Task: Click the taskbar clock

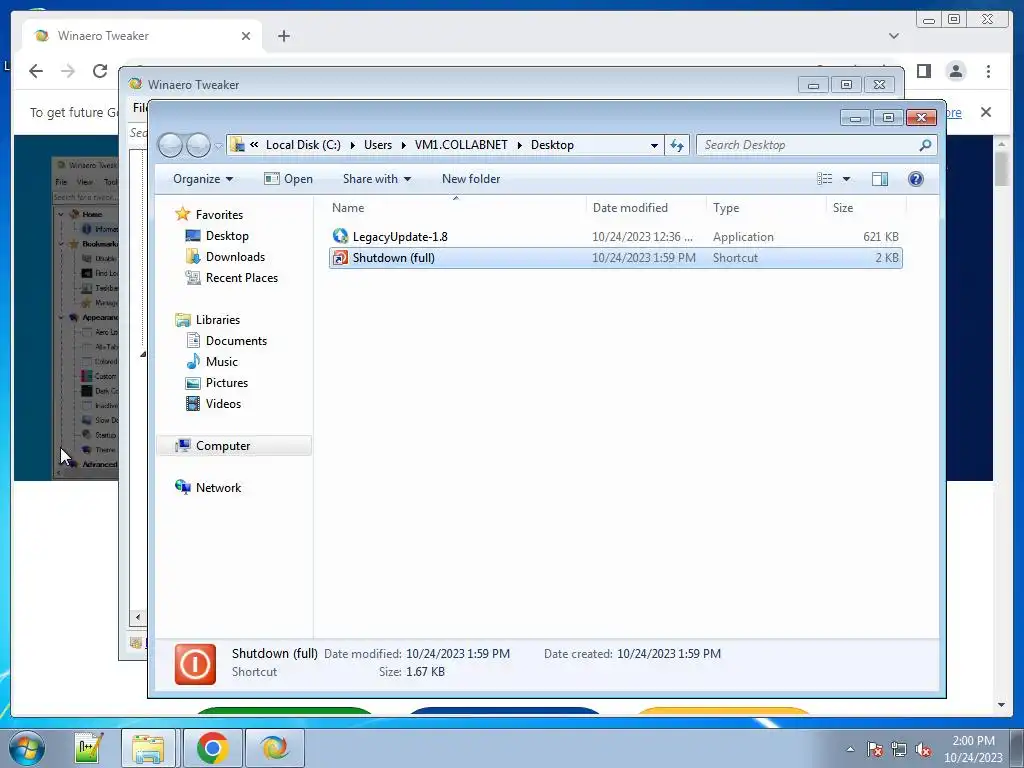Action: click(973, 749)
